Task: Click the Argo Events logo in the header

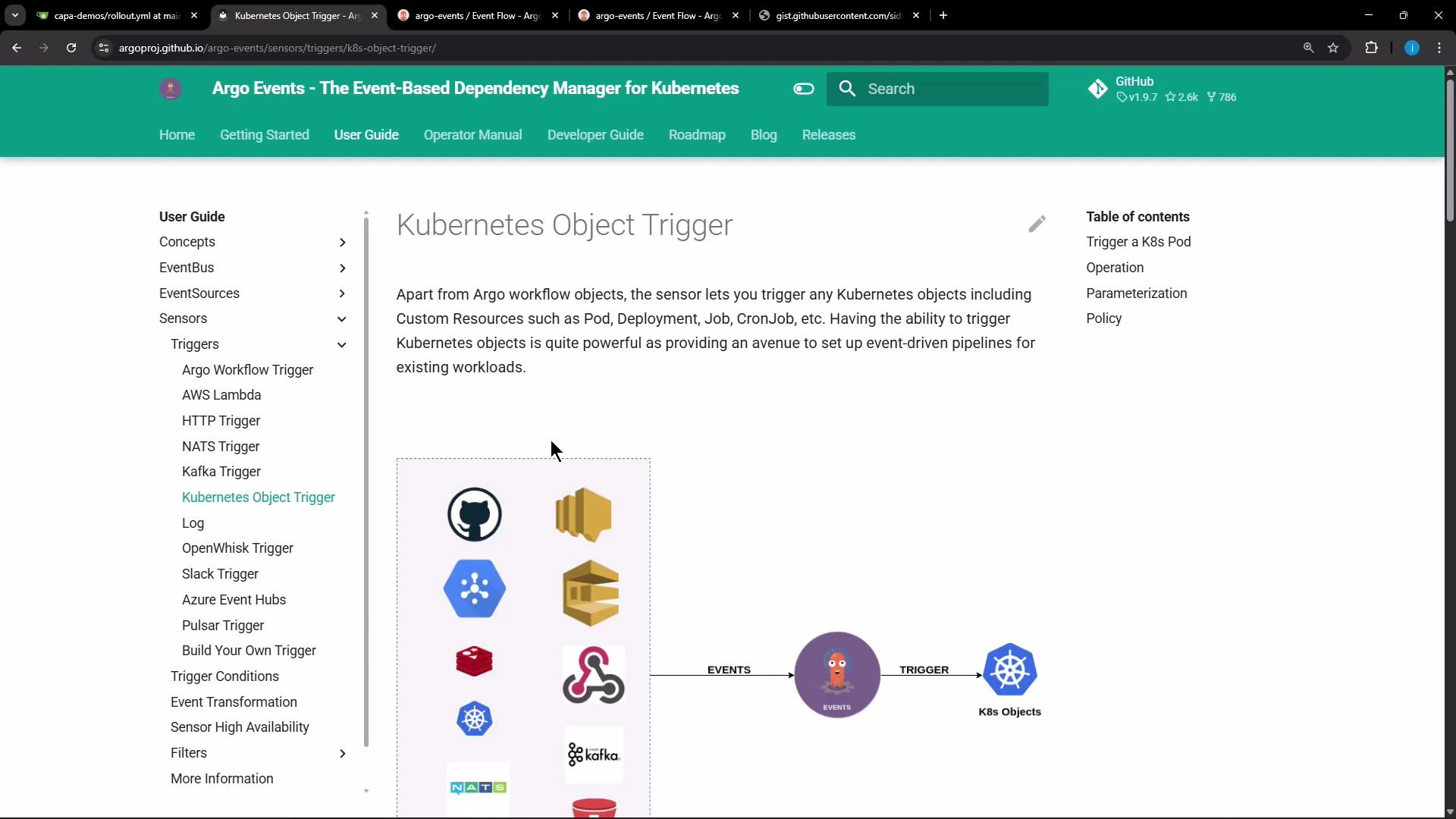Action: (171, 89)
